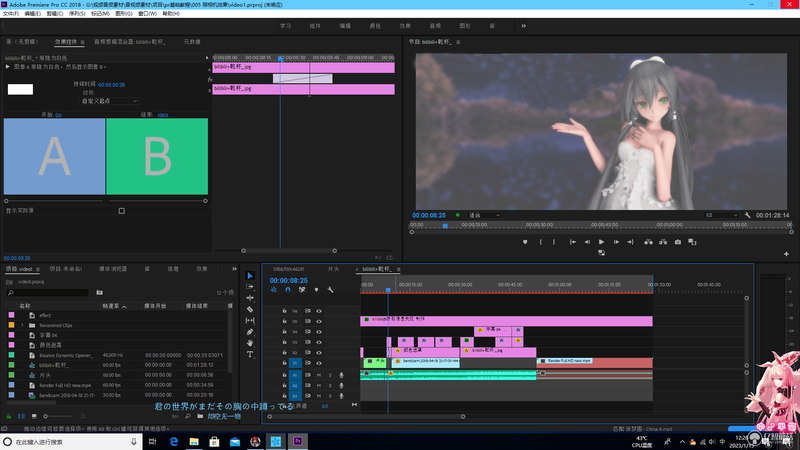Toggle project read-only lock icon
This screenshot has width=800, height=450.
pos(9,416)
